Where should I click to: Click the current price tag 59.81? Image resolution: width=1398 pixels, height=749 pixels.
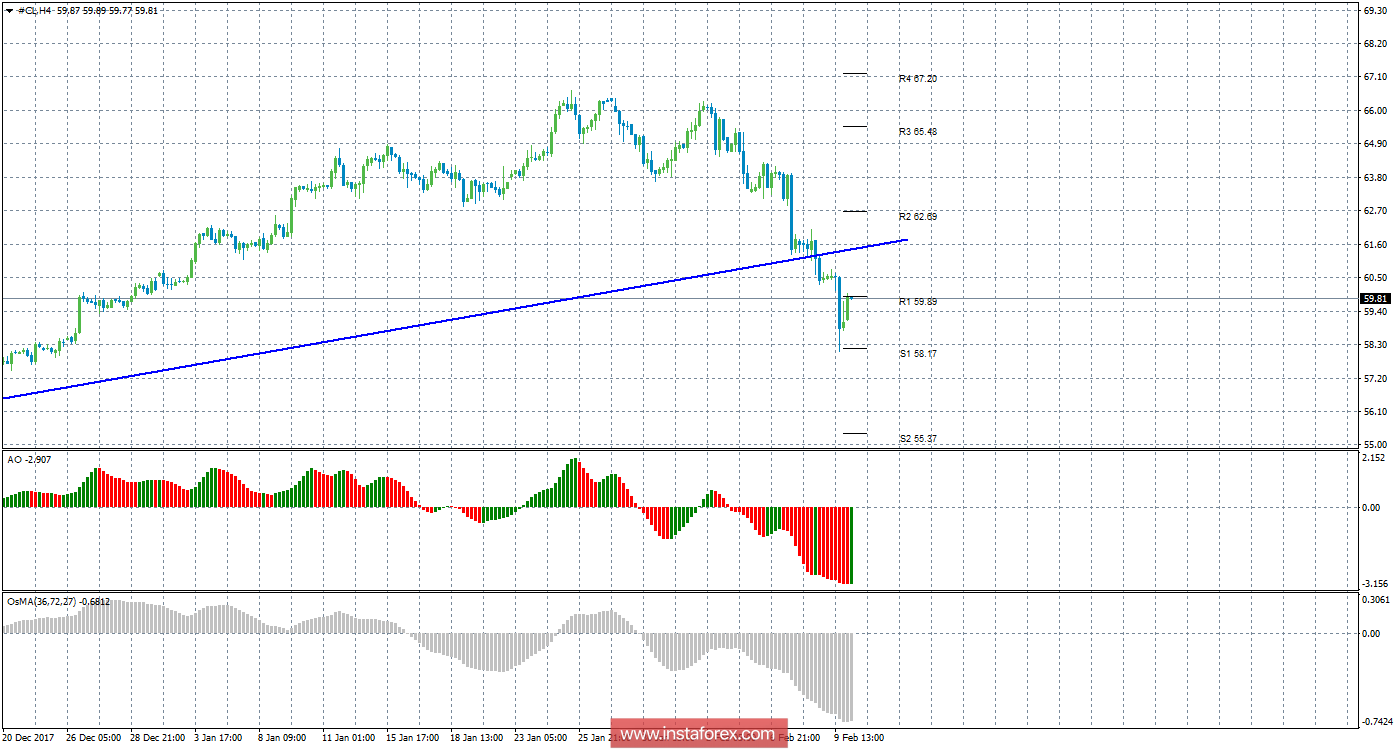tap(1374, 298)
